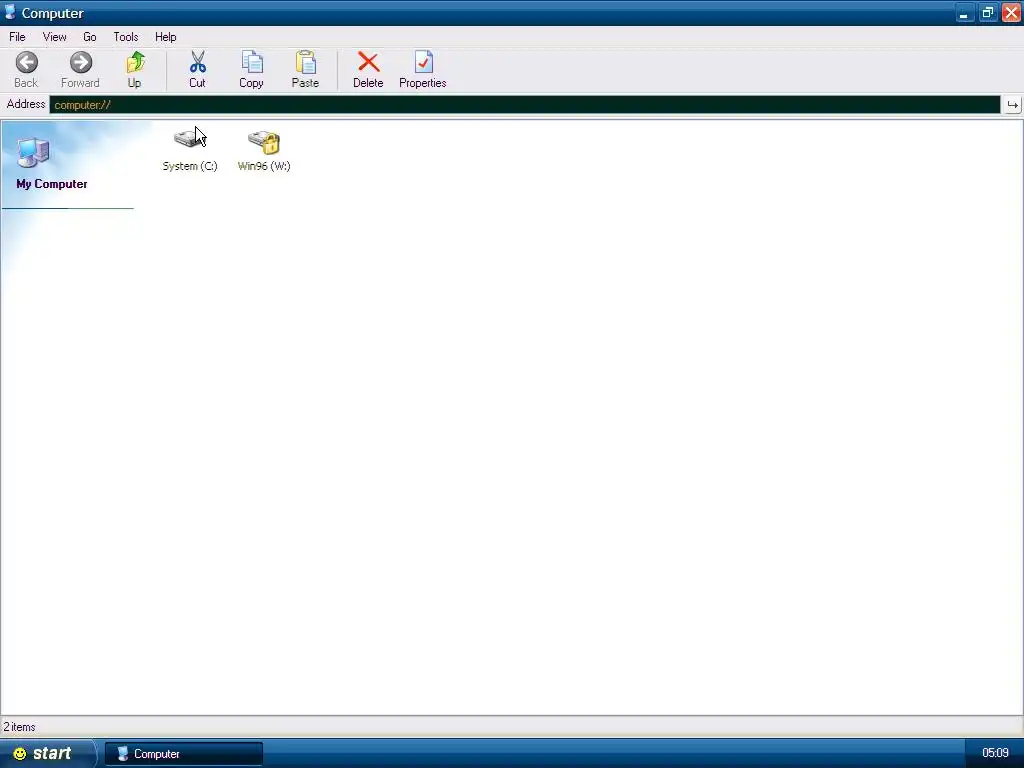Restore down the Computer window
1024x768 pixels.
point(988,13)
